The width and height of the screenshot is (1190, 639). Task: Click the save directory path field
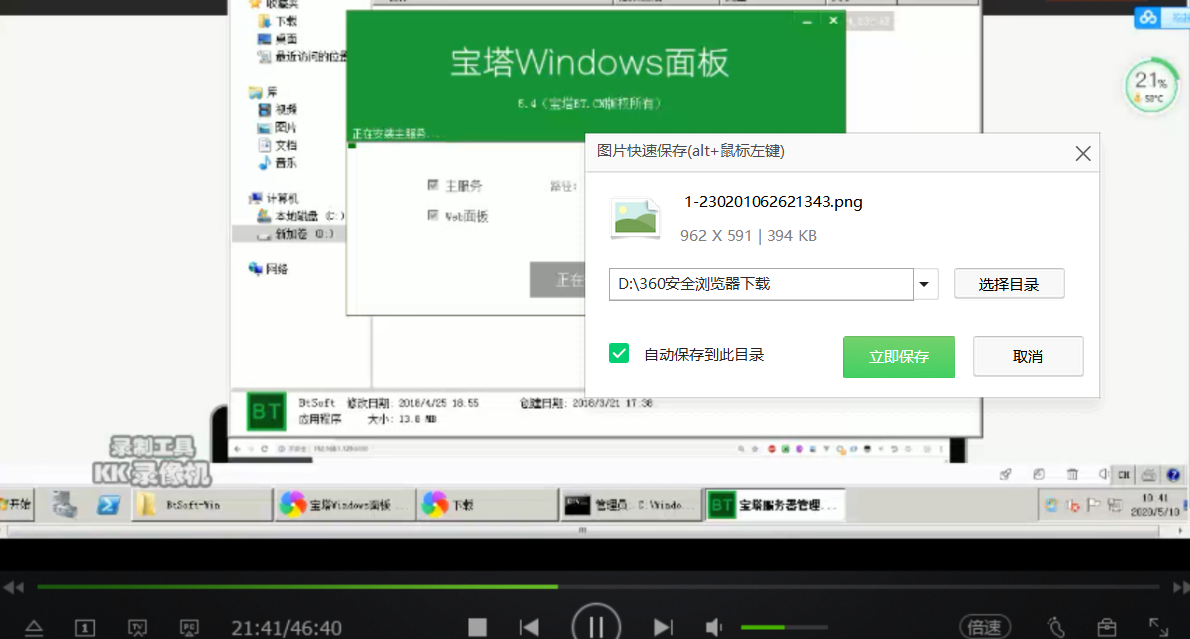tap(760, 284)
